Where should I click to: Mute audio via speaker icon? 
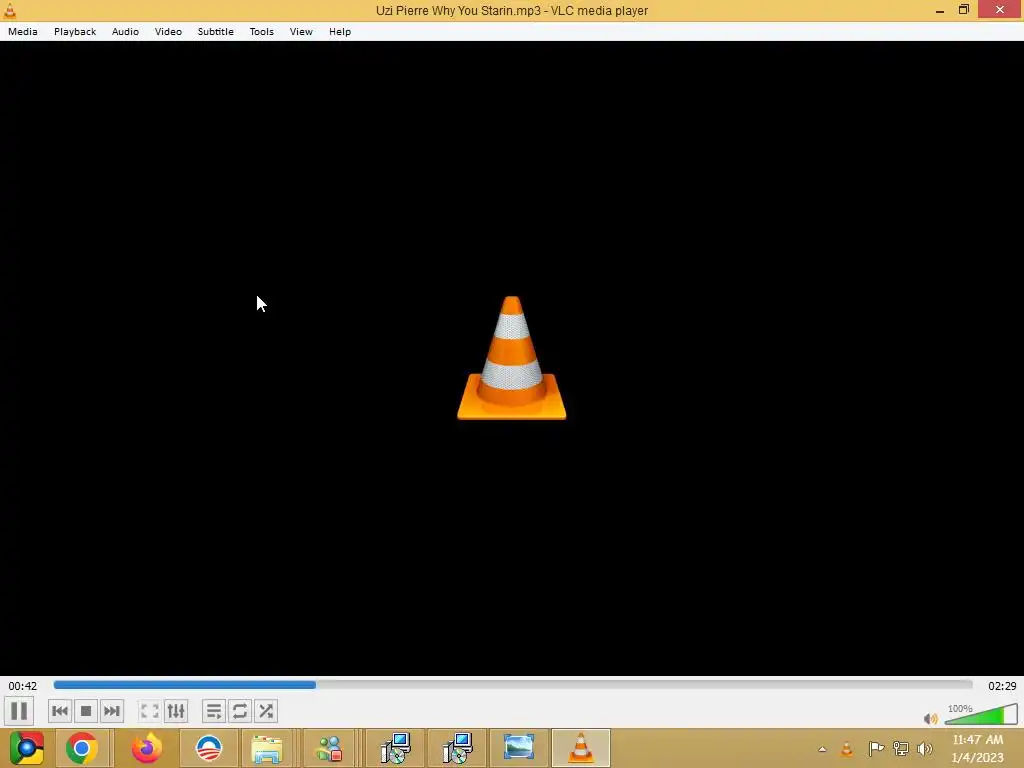pyautogui.click(x=931, y=718)
